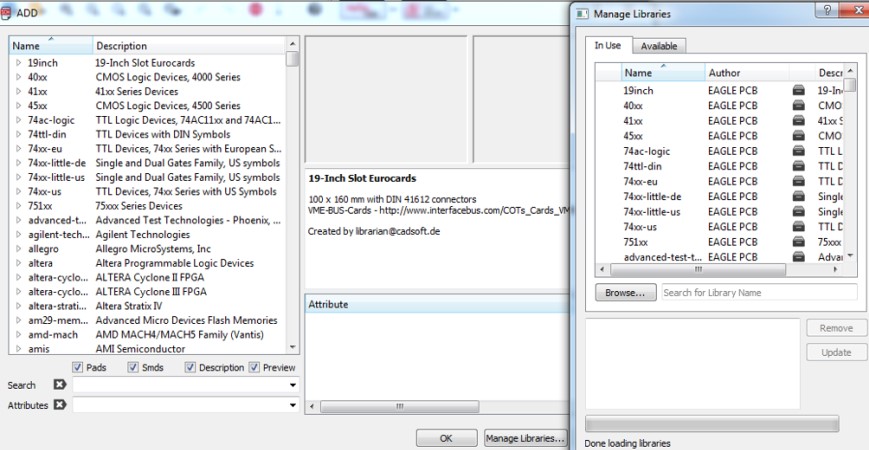Click library icon in 45xx row, Manage Libraries
Screen dimensions: 869x450
799,136
